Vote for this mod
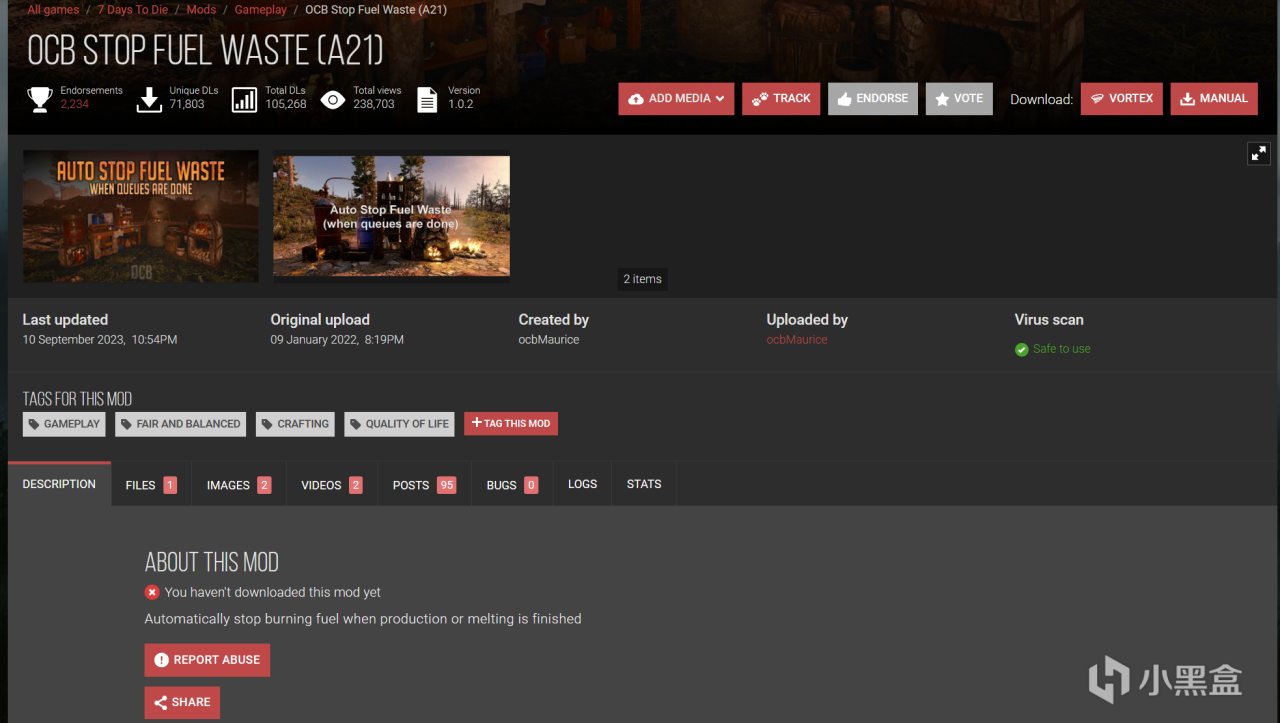This screenshot has width=1280, height=723. click(959, 99)
